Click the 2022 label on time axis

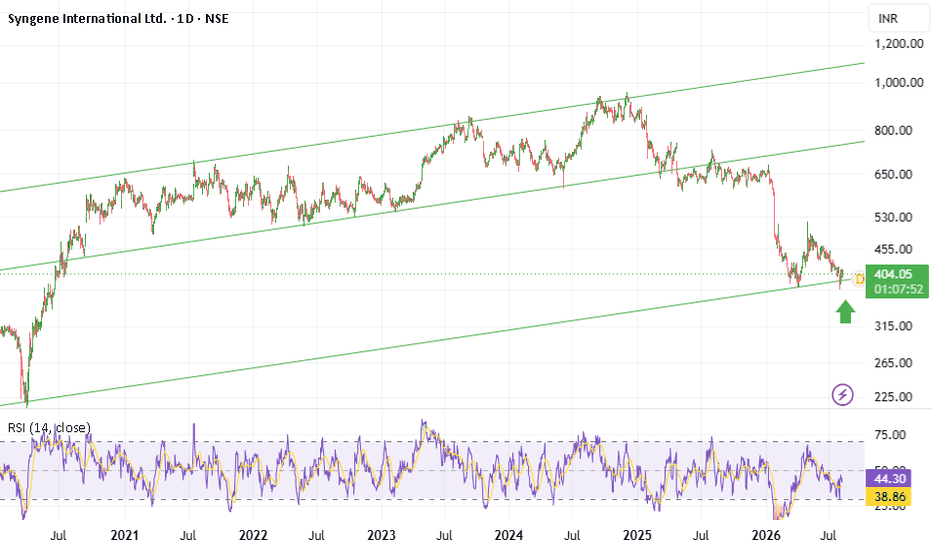(253, 536)
